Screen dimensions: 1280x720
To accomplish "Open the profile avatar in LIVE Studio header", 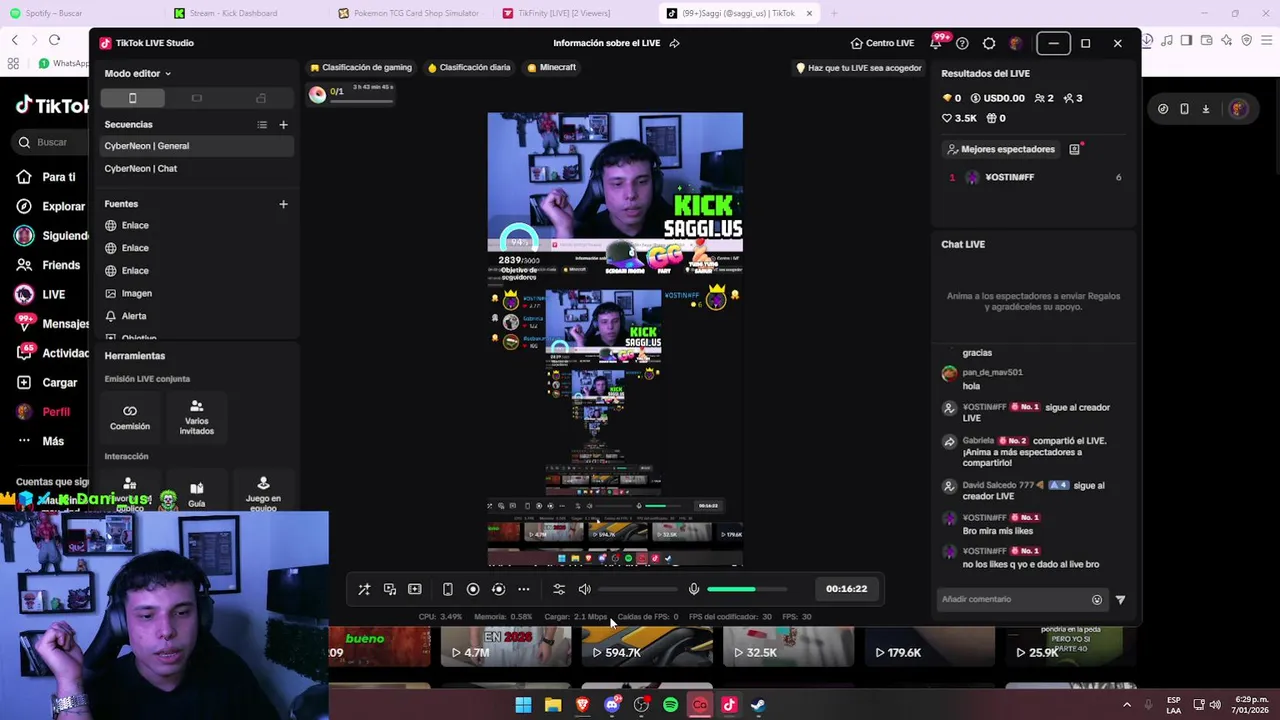I will (1016, 43).
